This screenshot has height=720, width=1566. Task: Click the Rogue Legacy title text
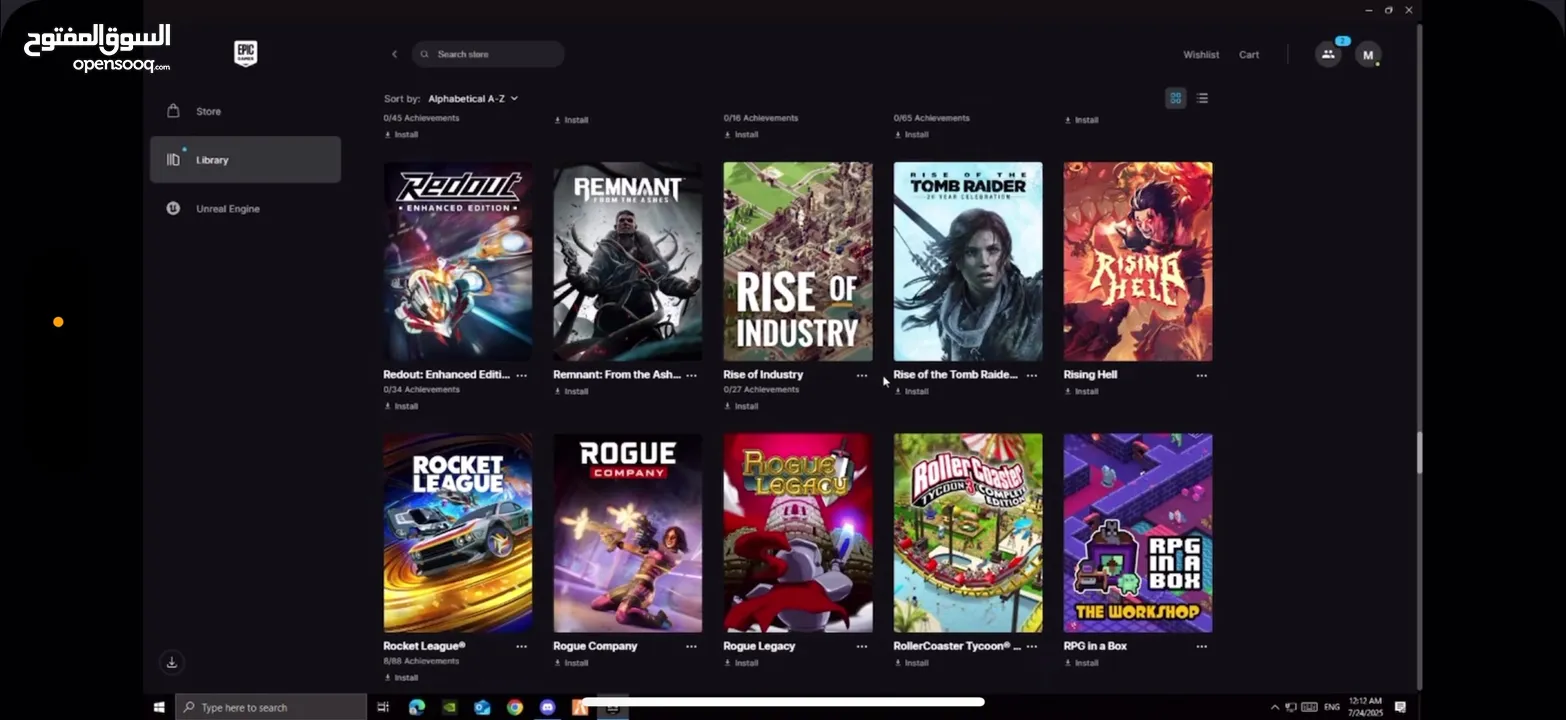pos(759,646)
